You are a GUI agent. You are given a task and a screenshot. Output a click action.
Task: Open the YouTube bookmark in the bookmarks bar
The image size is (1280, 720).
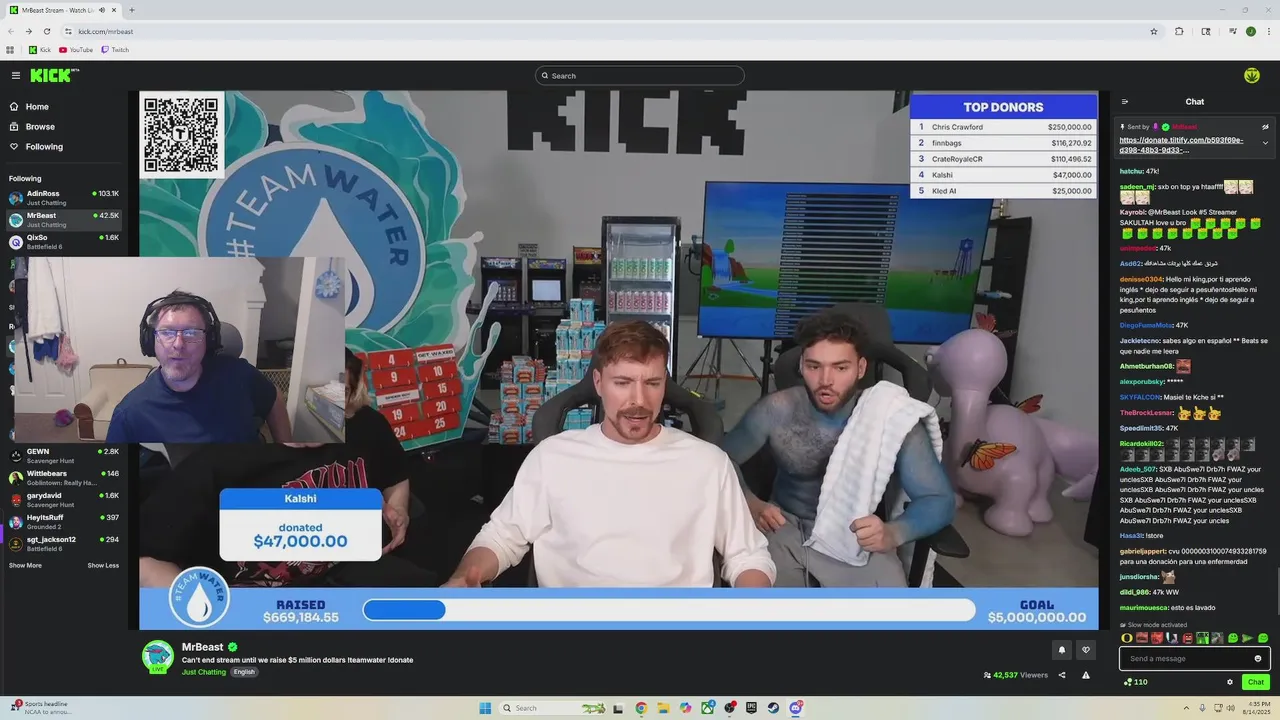pyautogui.click(x=76, y=50)
